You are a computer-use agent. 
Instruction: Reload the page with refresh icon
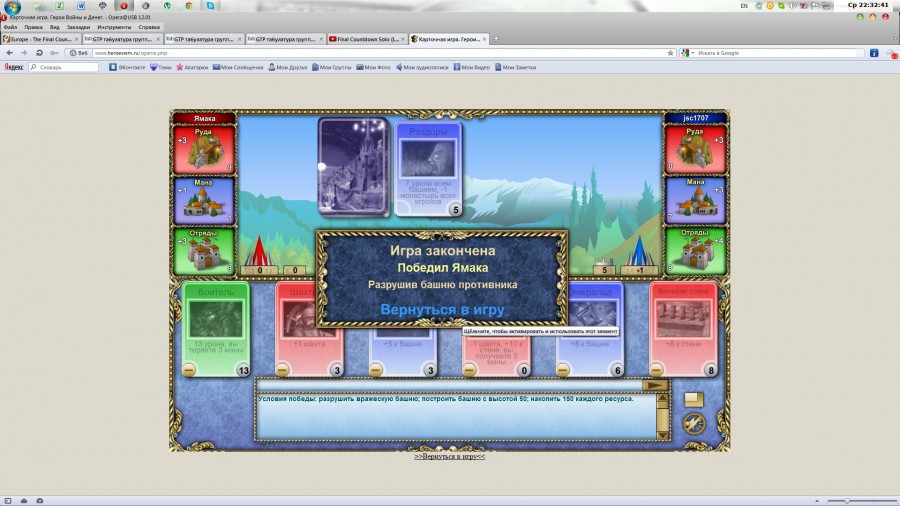coord(39,53)
